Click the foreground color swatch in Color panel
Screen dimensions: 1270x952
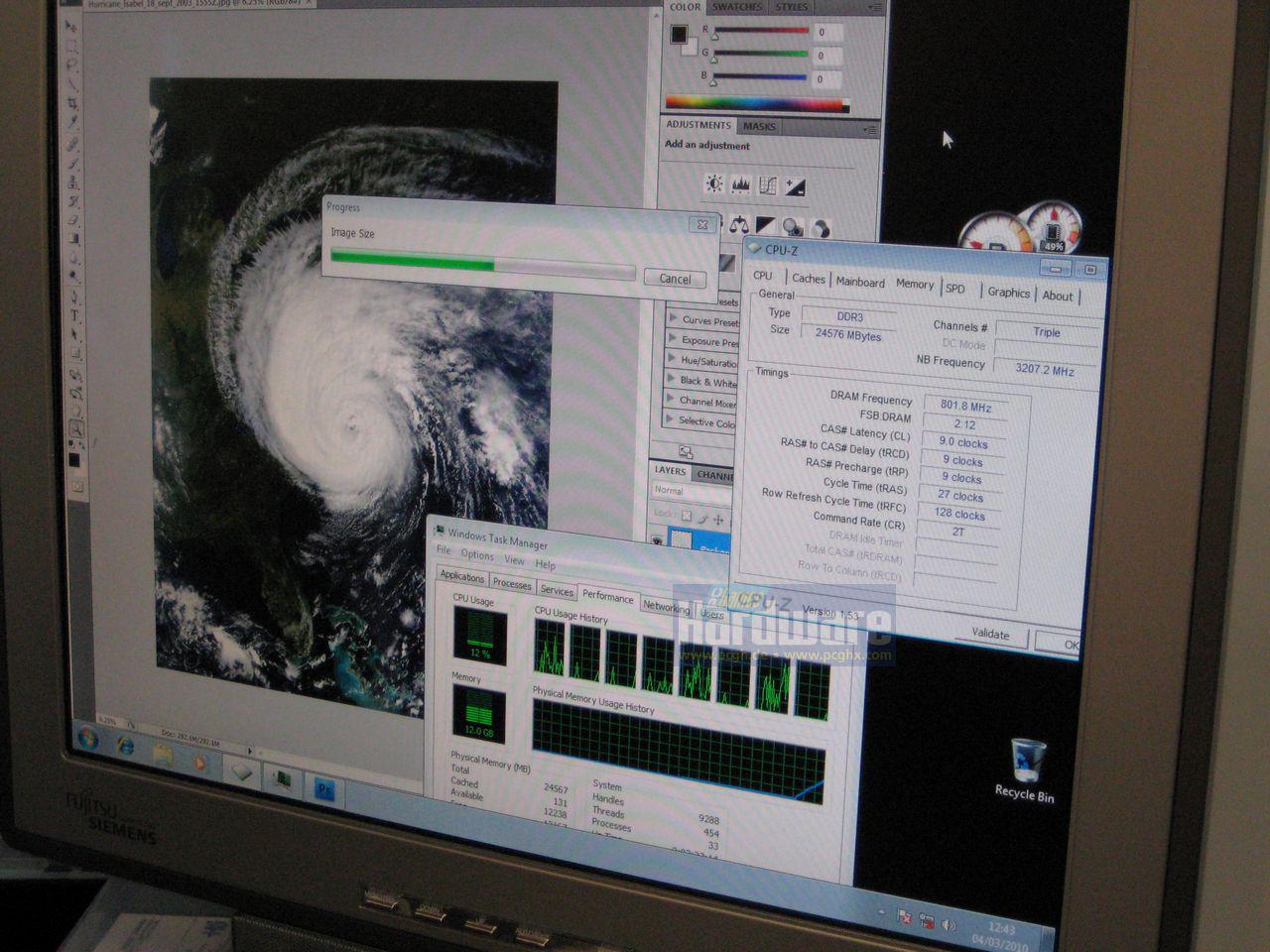(x=680, y=35)
